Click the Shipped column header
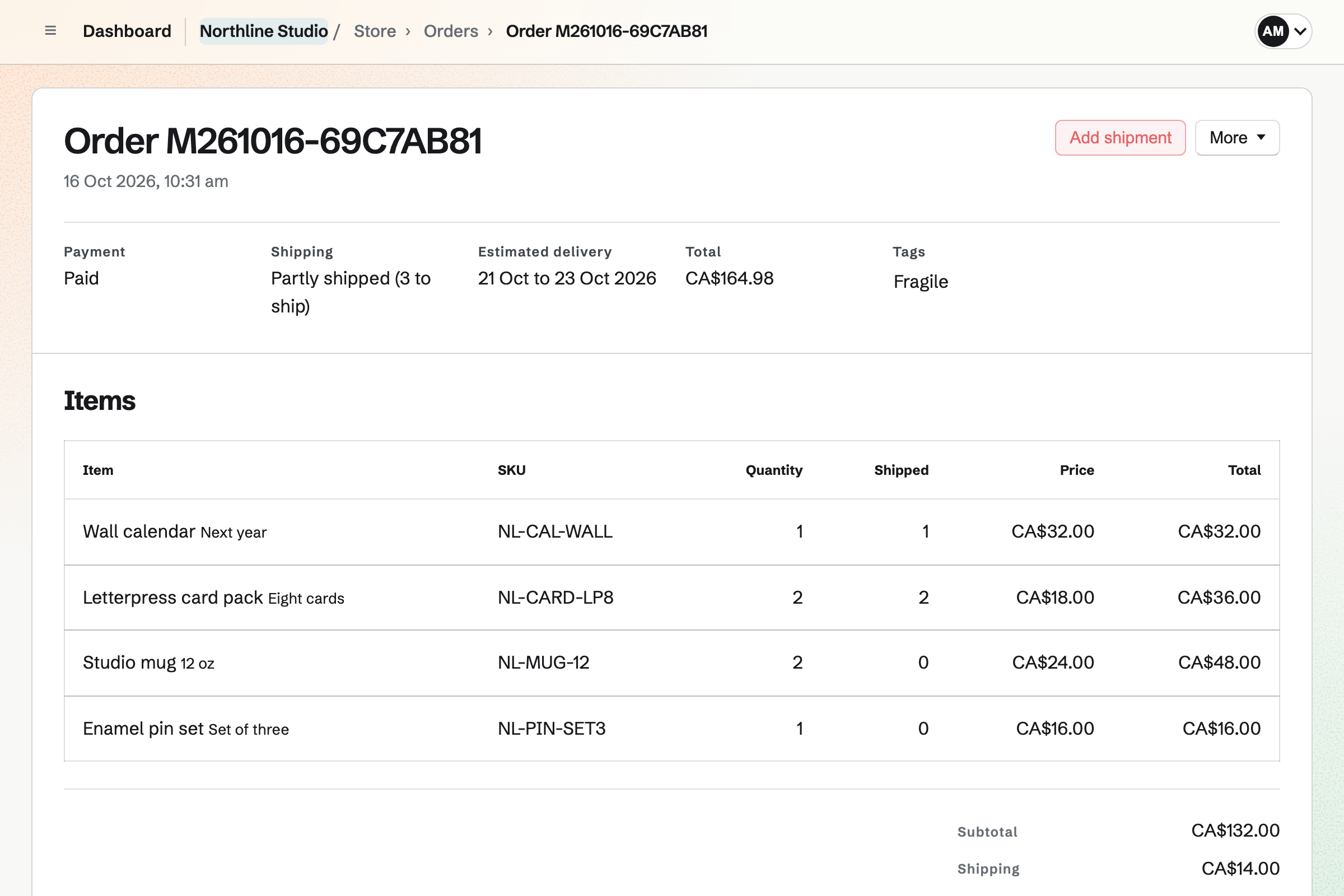 tap(901, 470)
